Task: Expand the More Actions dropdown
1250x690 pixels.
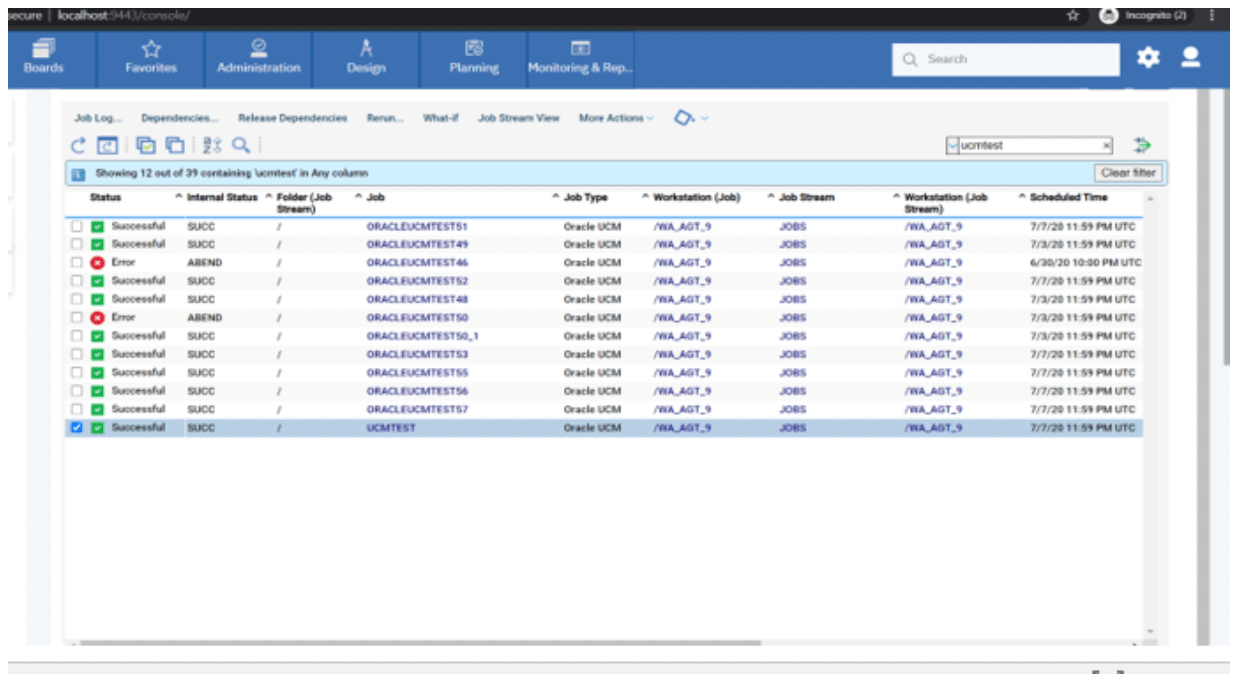Action: coord(615,118)
